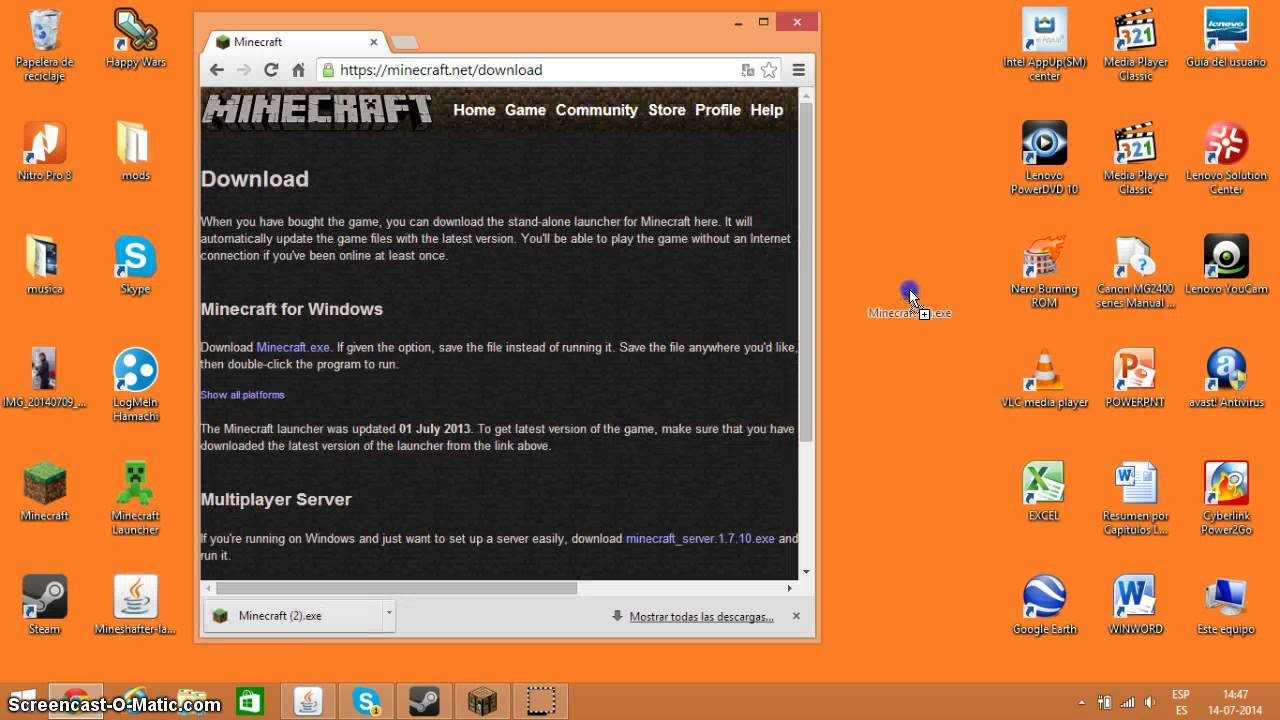Viewport: 1280px width, 720px height.
Task: Click the translate page icon in address bar
Action: point(747,70)
